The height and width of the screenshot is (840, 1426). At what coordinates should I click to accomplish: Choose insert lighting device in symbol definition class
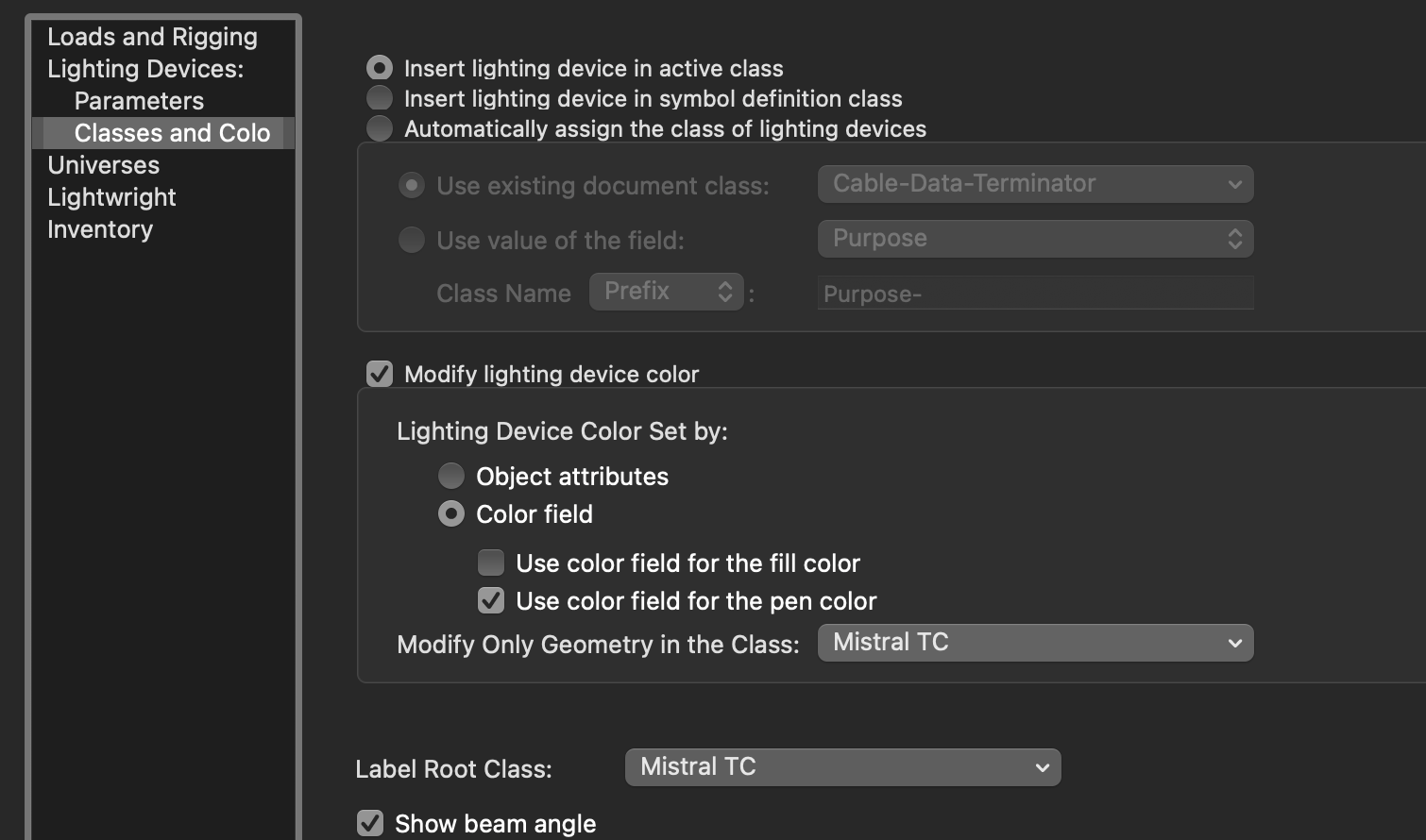click(x=379, y=97)
